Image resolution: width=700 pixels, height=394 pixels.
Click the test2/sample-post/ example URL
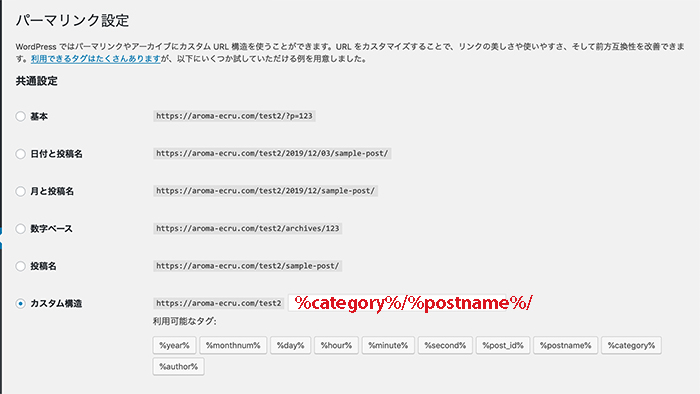pos(248,266)
